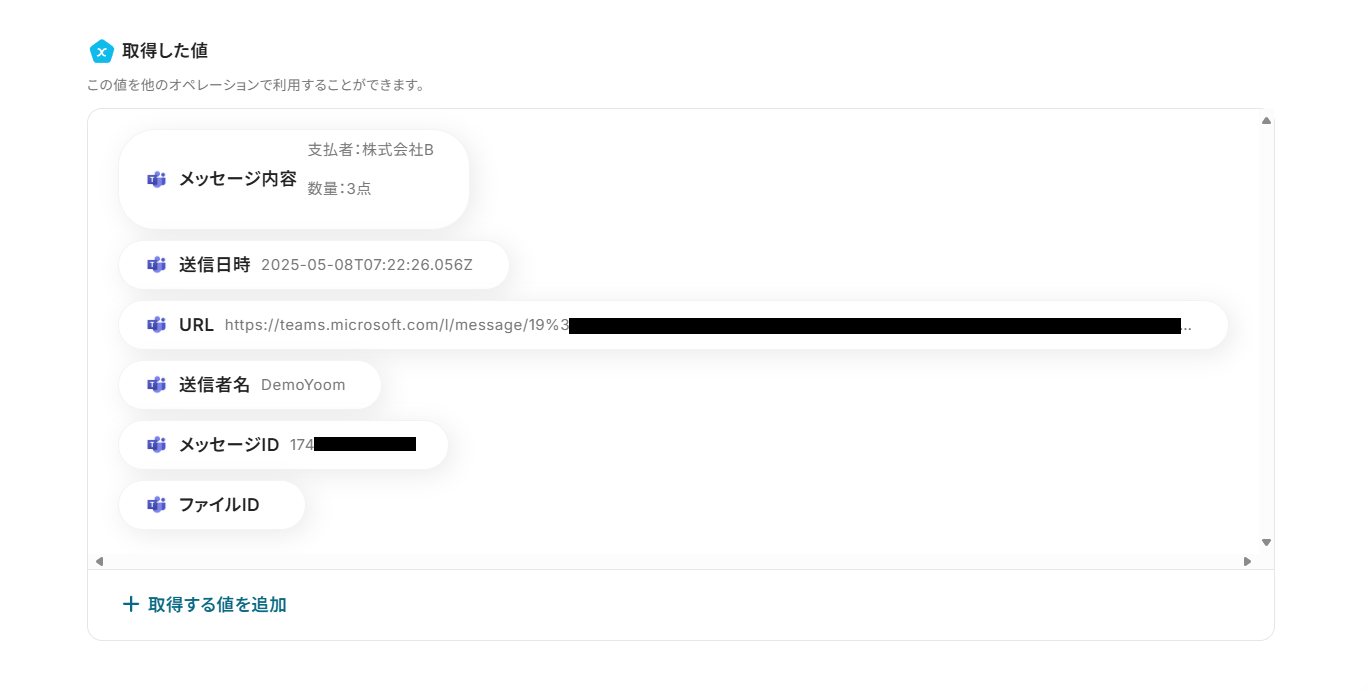Click the scroll up arrow of value list
Screen dimensions: 1368x690
(1266, 120)
